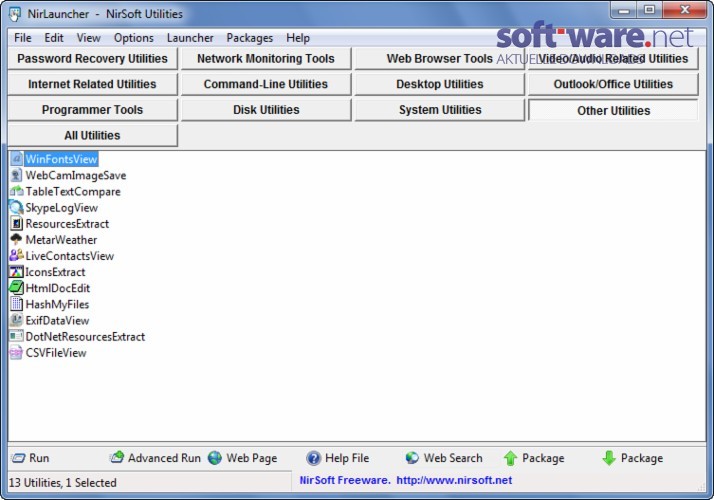Select HashMyFiles text in the list
The image size is (714, 500).
pos(57,304)
